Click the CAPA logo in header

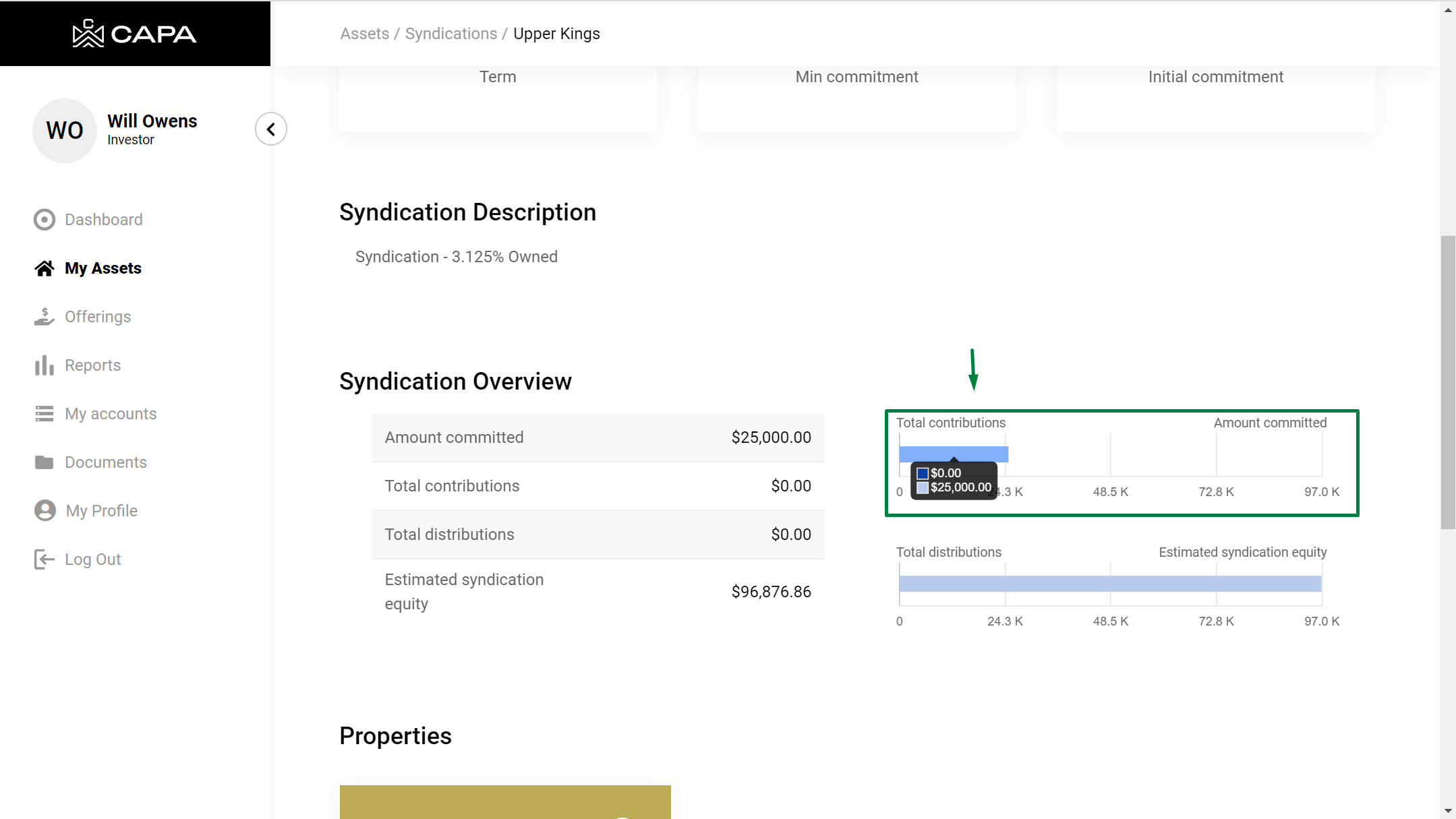point(134,34)
